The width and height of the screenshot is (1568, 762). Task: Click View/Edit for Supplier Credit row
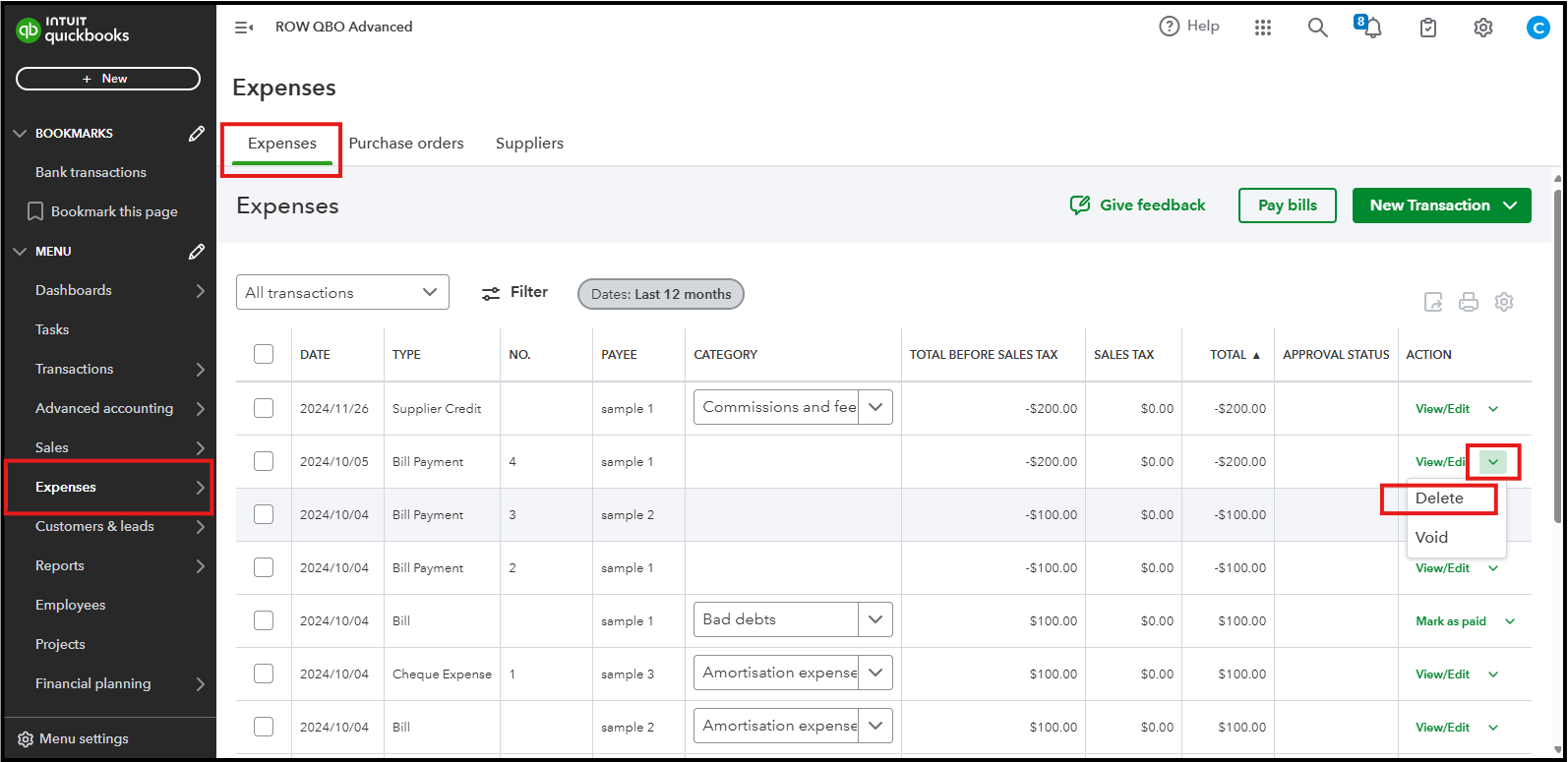(x=1442, y=409)
